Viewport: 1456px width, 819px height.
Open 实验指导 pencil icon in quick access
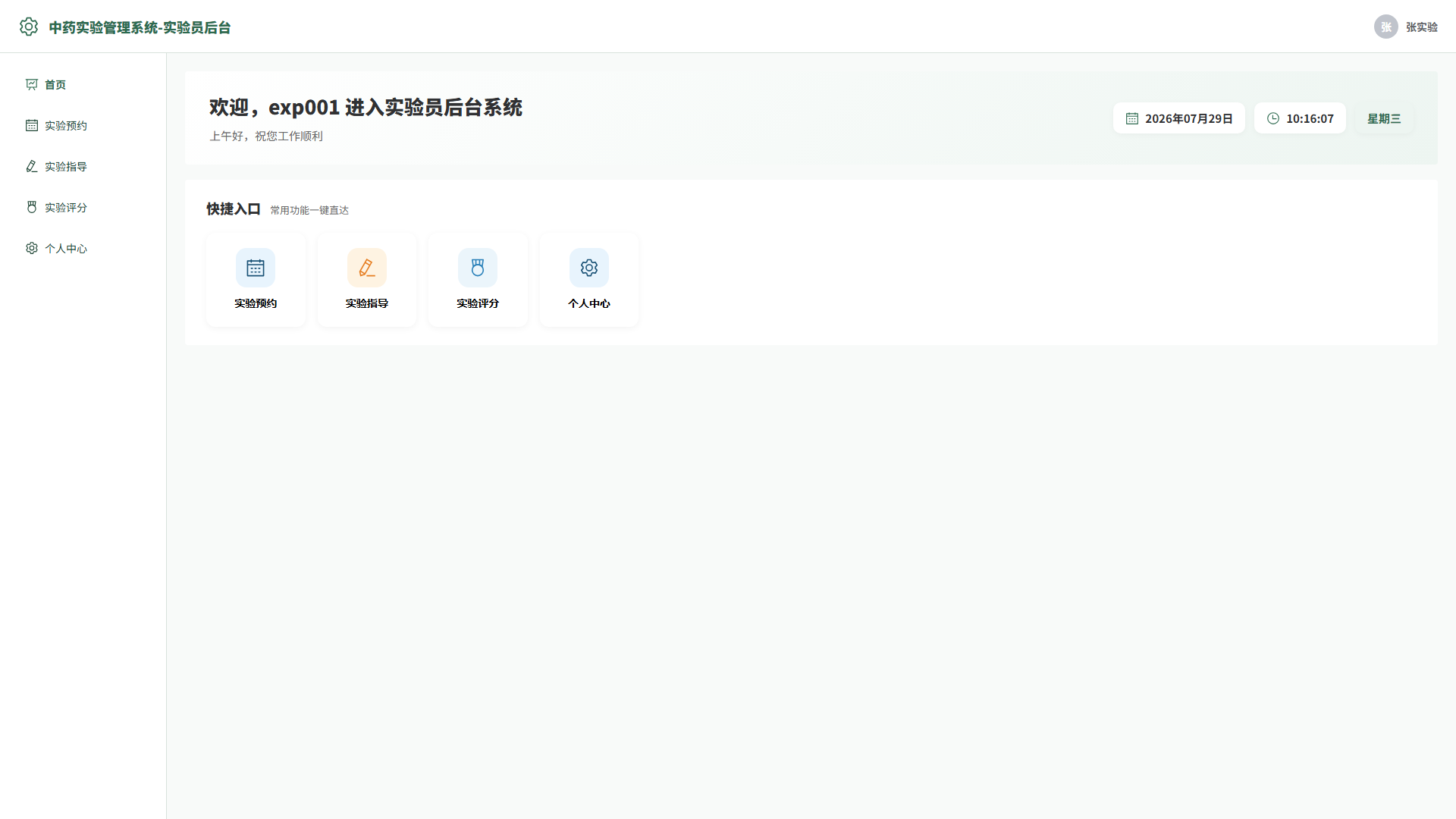click(x=367, y=268)
